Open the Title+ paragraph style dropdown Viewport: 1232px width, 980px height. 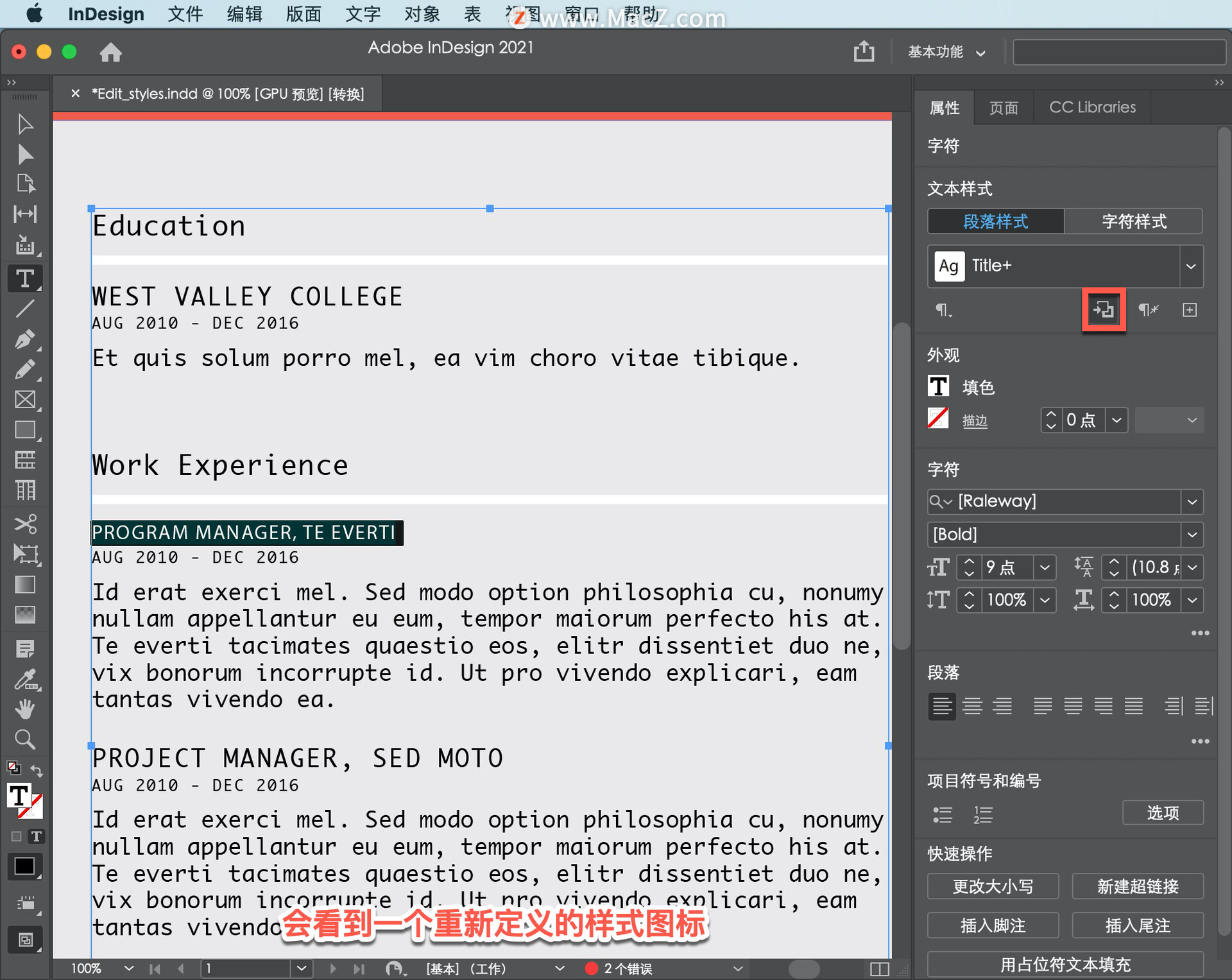click(1190, 266)
